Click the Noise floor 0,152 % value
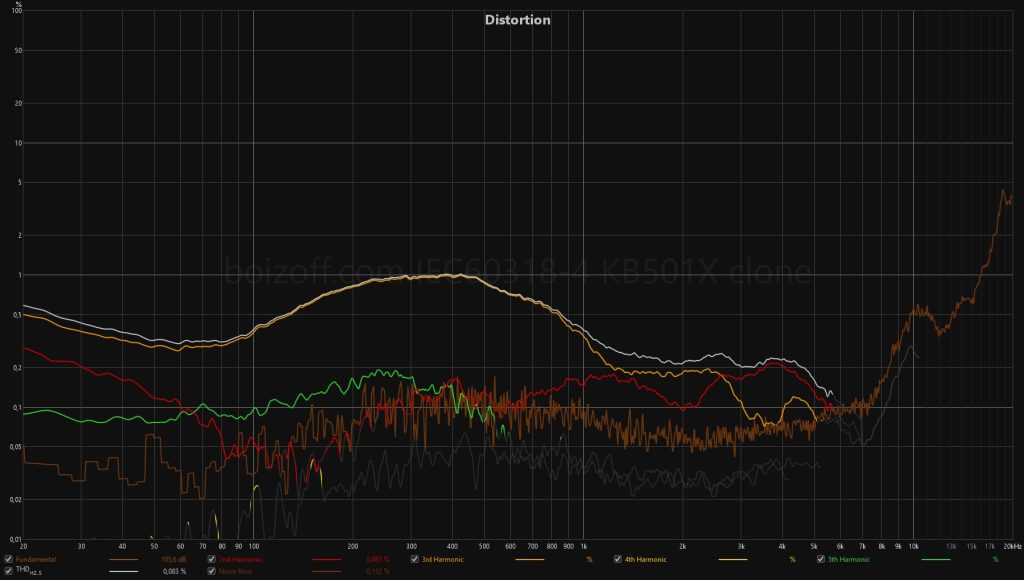Screen dimensions: 1024x580 378,572
